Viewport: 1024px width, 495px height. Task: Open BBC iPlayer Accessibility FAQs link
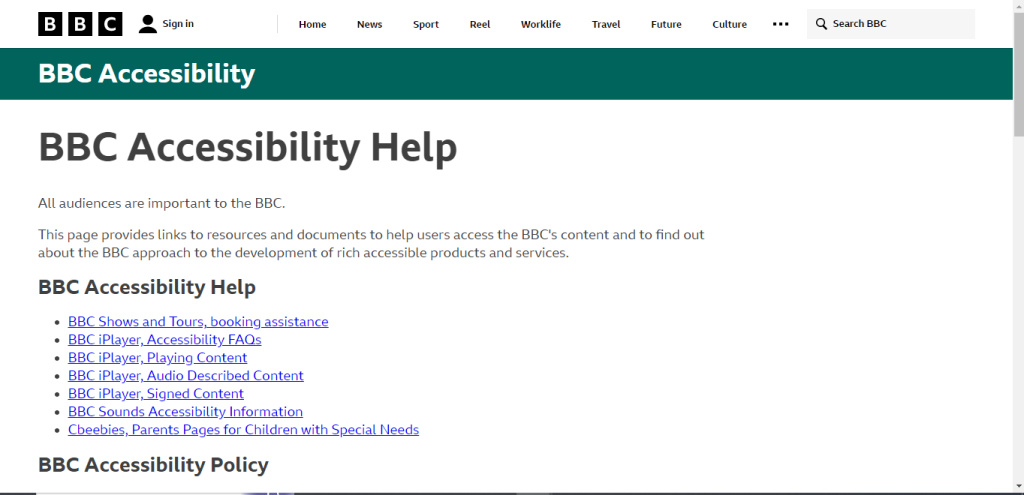click(165, 340)
